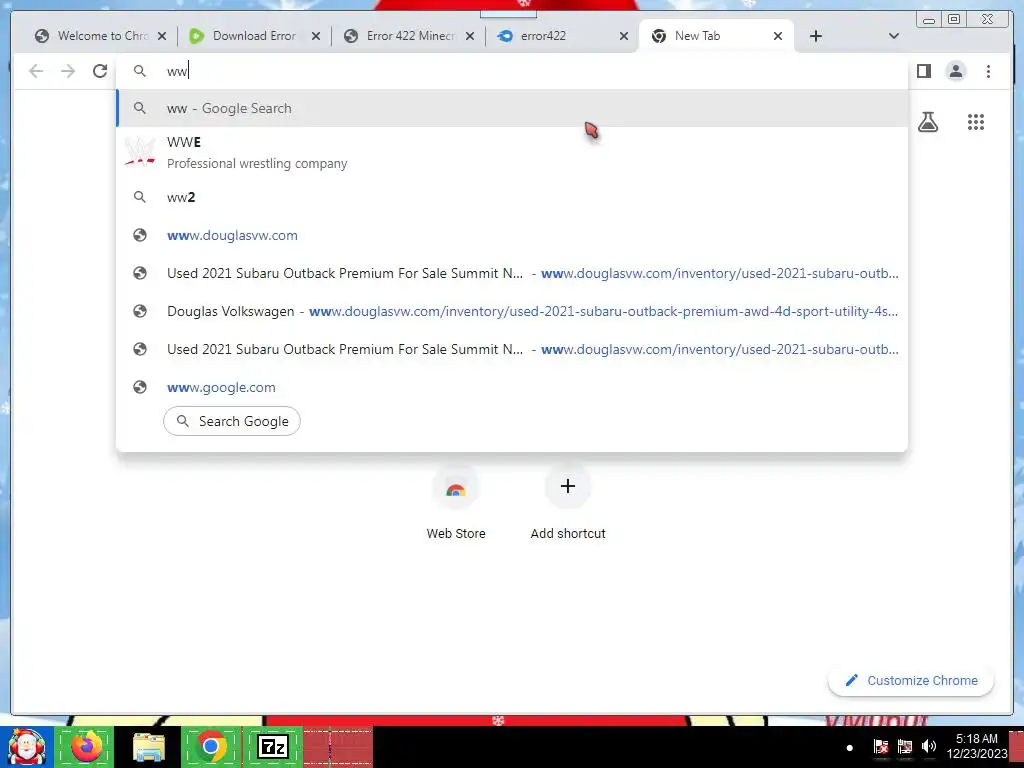The image size is (1024, 768).
Task: Click the volume speaker tray icon
Action: point(929,746)
